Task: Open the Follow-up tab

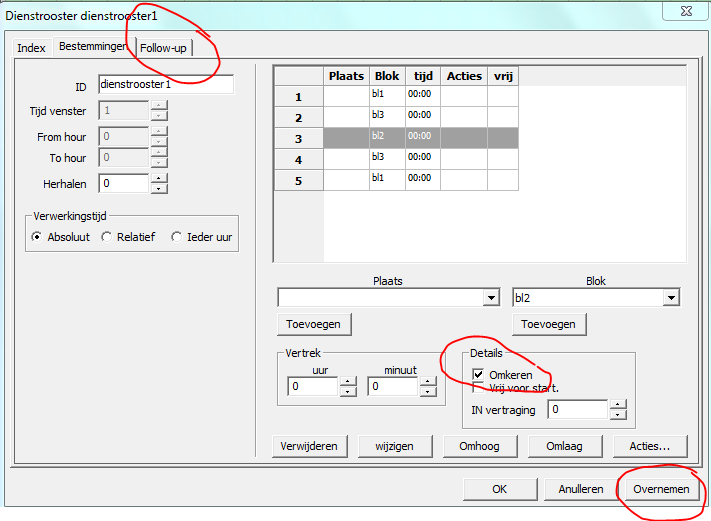Action: coord(162,48)
